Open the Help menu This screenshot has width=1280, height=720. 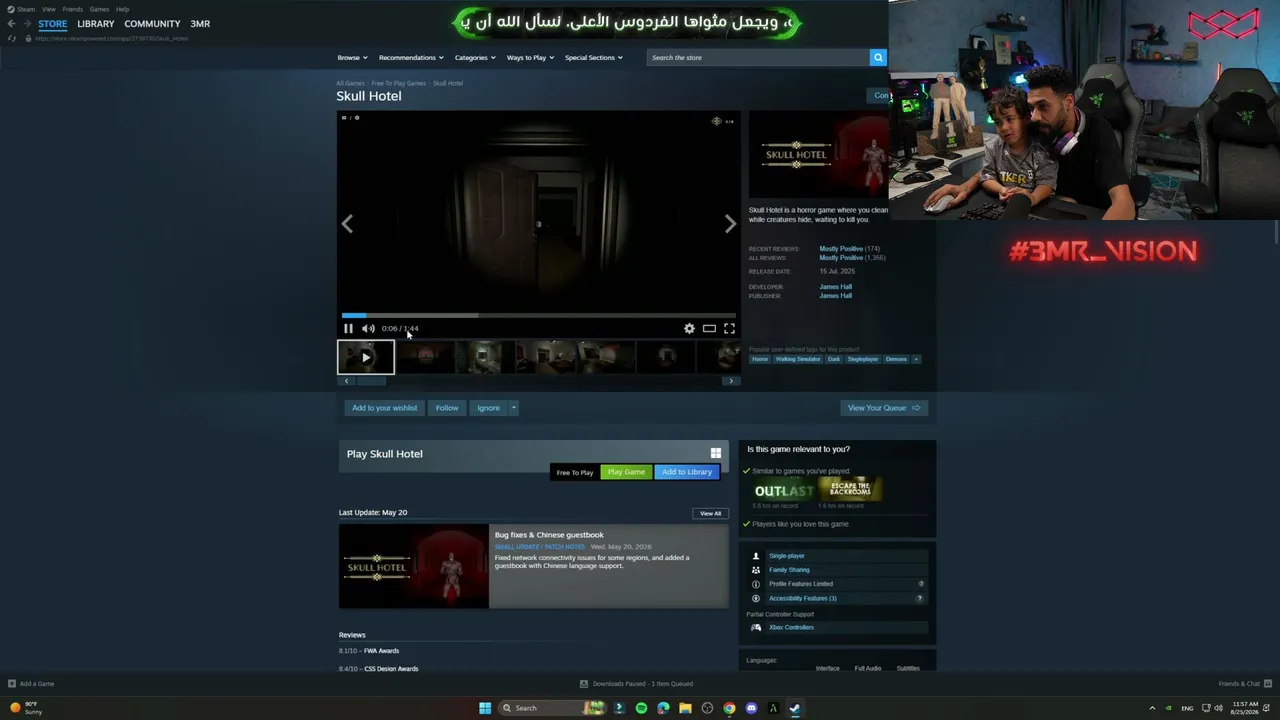click(x=122, y=9)
